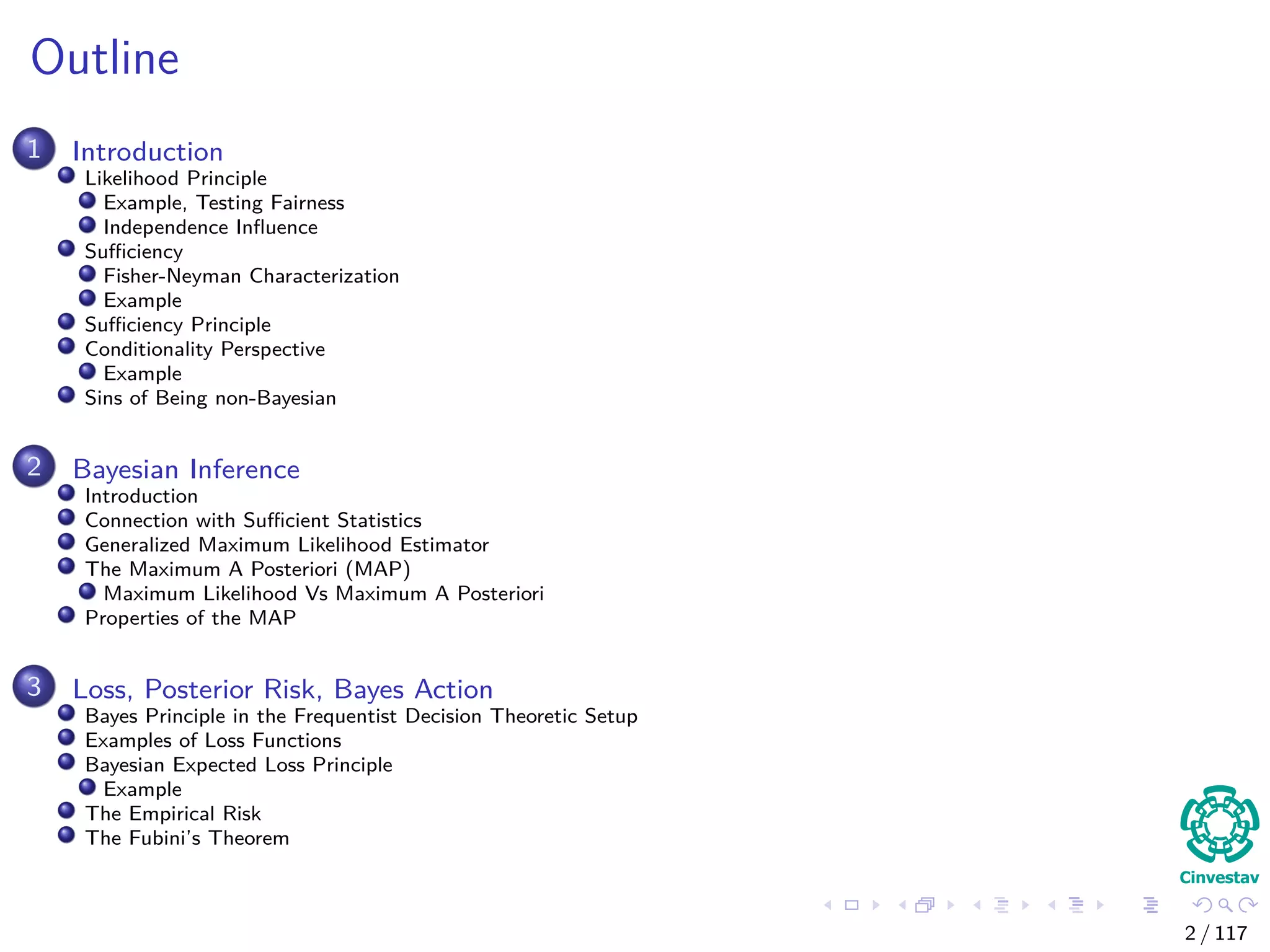
Task: Click the go-back curved arrow icon
Action: pyautogui.click(x=1202, y=905)
